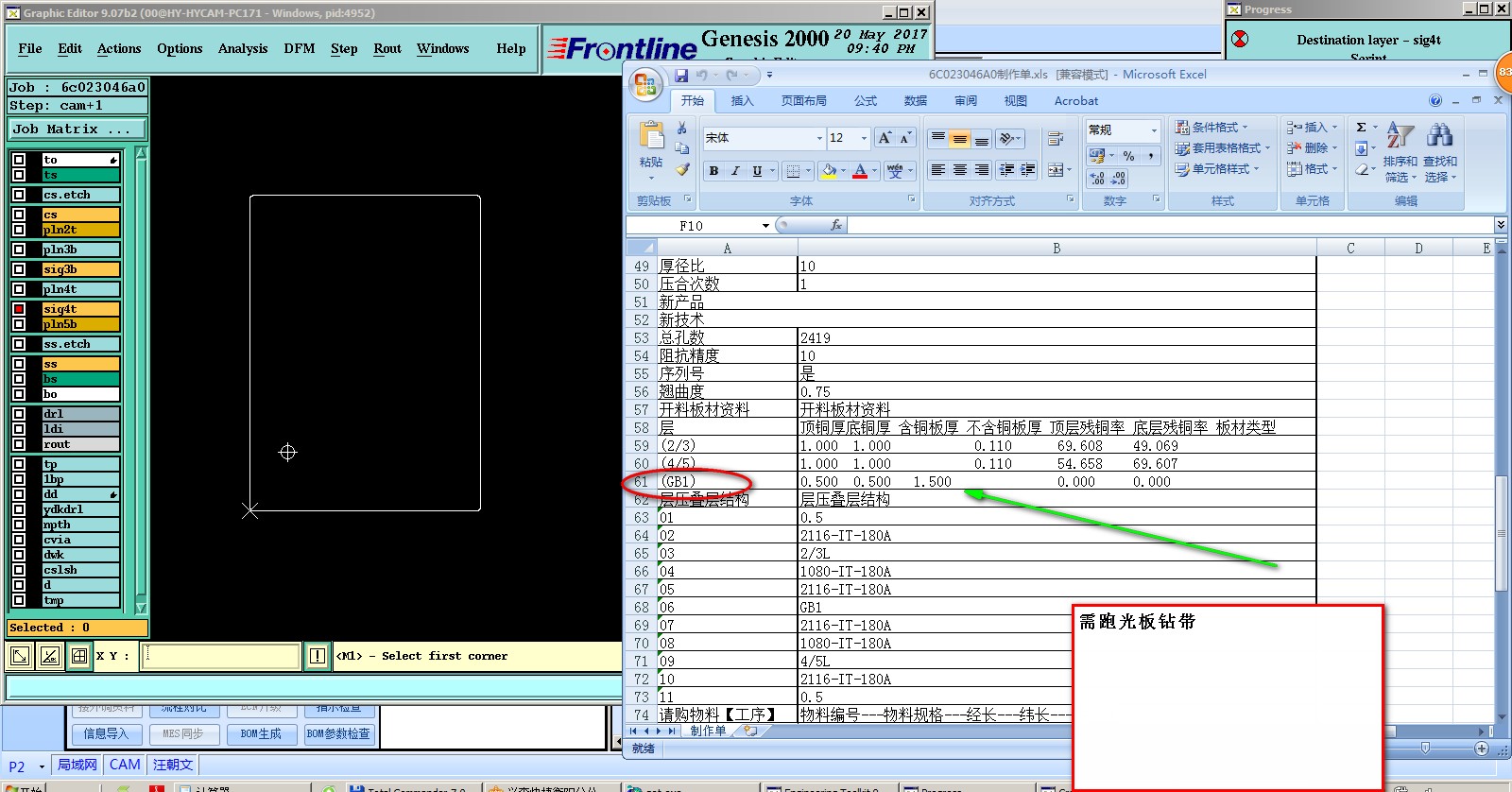This screenshot has height=792, width=1512.
Task: Expand the 套用表格格式 table format menu
Action: (x=1223, y=148)
